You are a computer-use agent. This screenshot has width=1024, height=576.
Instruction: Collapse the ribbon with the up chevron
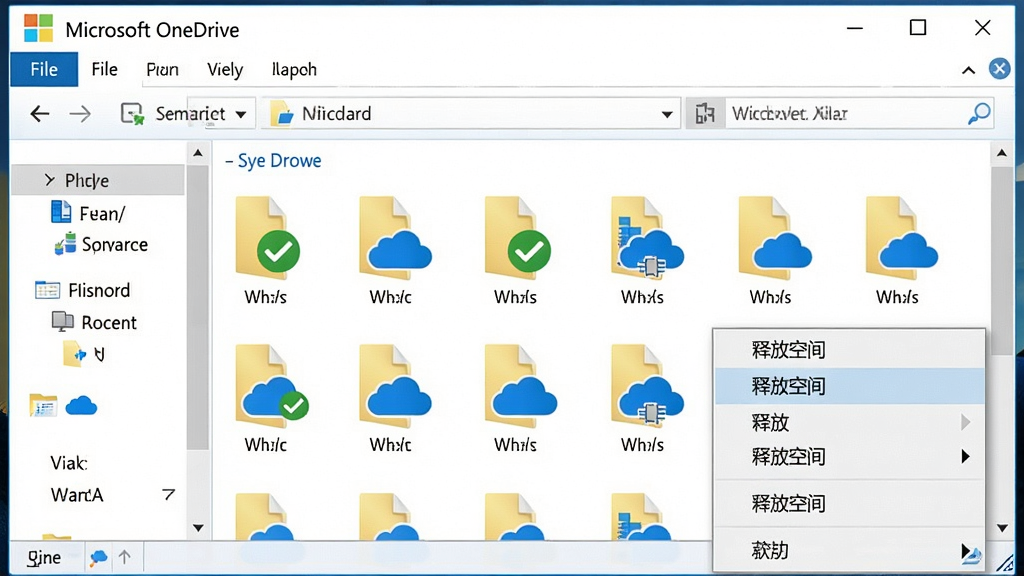968,70
